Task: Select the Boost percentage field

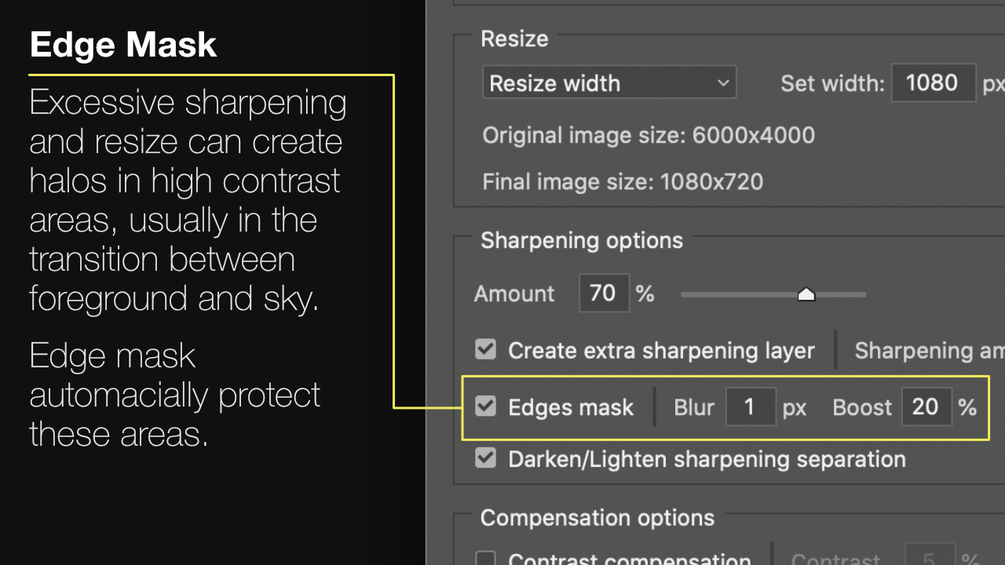Action: tap(925, 407)
